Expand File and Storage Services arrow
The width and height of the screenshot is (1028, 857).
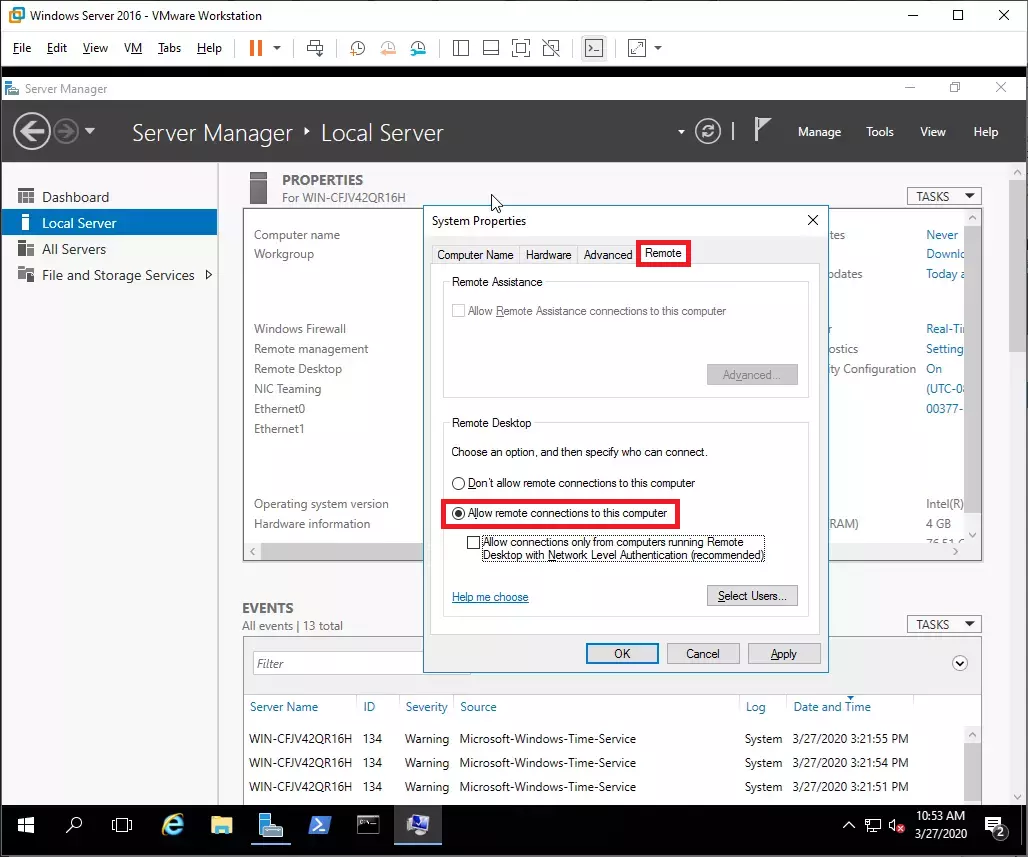point(208,275)
